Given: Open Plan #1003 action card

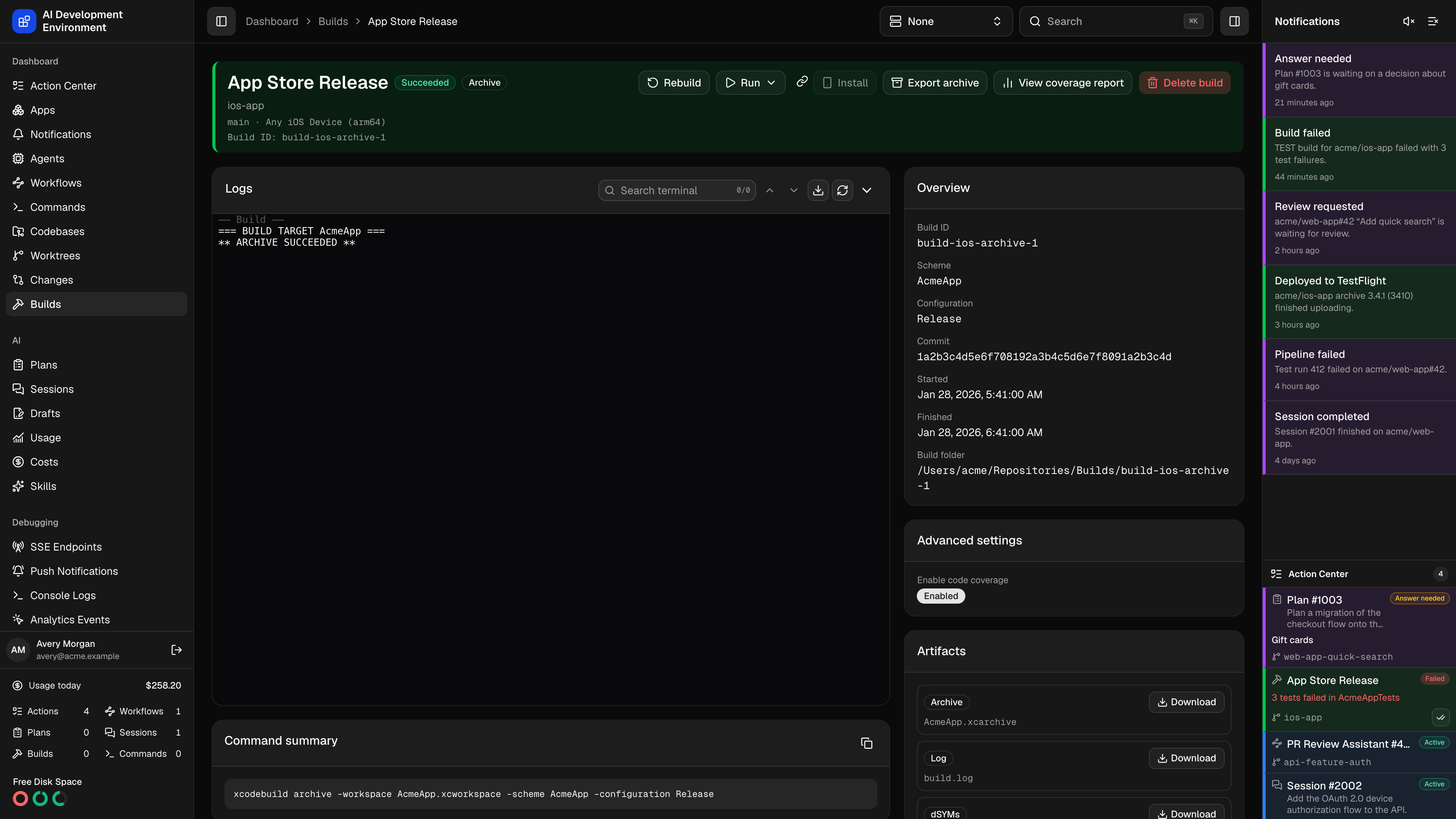Looking at the screenshot, I should [x=1359, y=628].
